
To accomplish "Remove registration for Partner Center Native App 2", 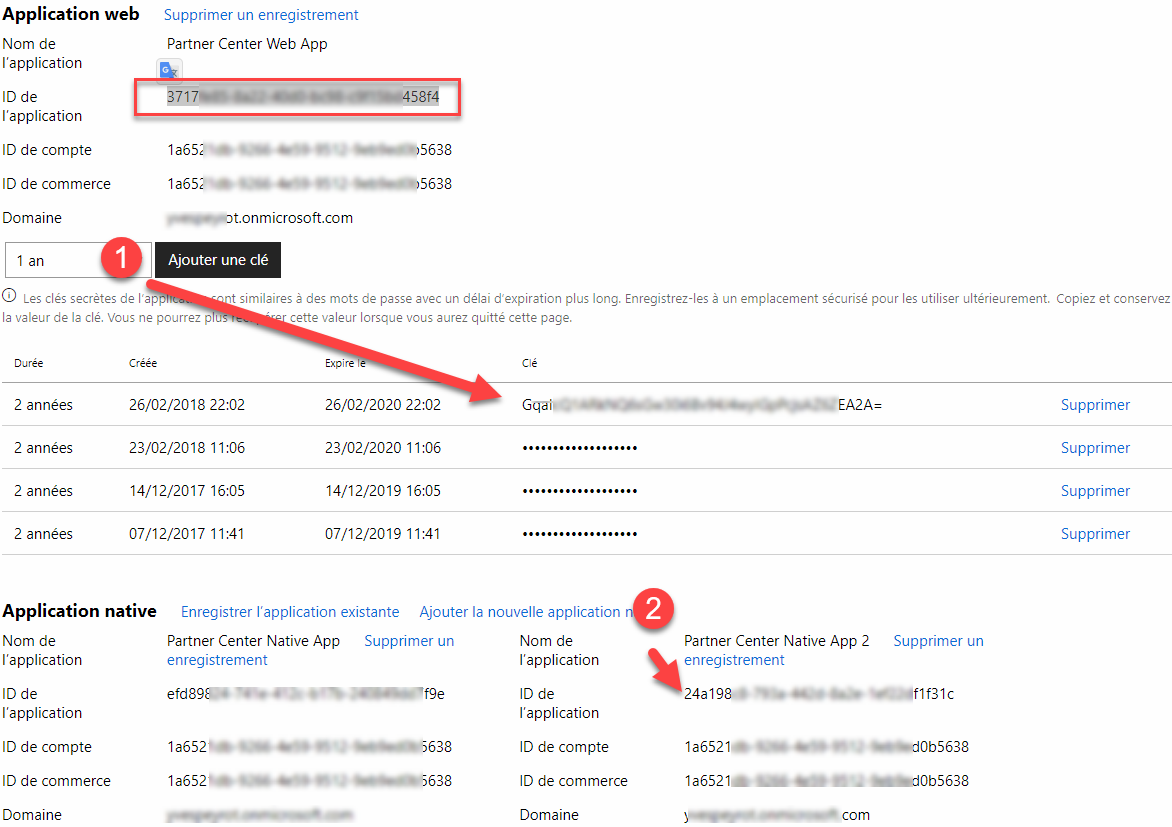I will coord(938,641).
